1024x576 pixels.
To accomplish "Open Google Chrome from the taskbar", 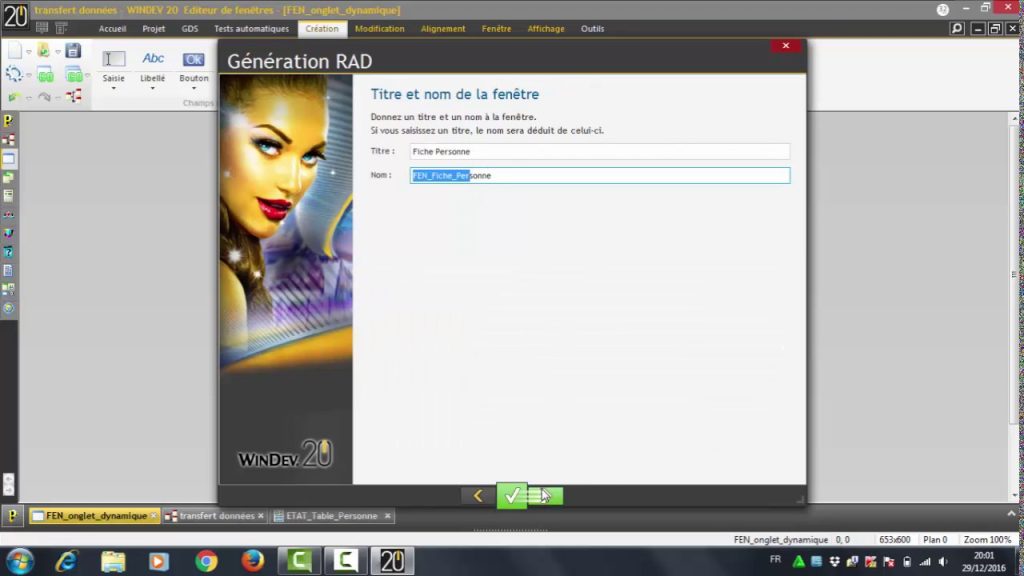I will tap(206, 561).
